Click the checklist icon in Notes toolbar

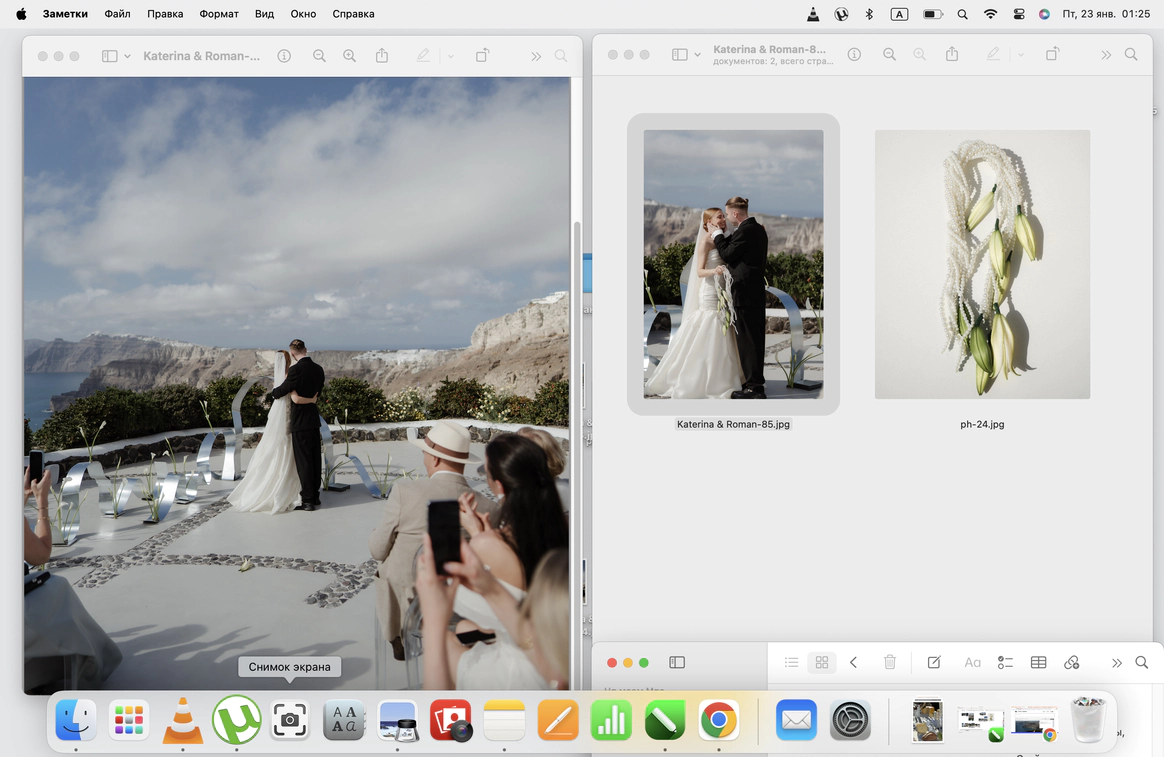pyautogui.click(x=1005, y=662)
